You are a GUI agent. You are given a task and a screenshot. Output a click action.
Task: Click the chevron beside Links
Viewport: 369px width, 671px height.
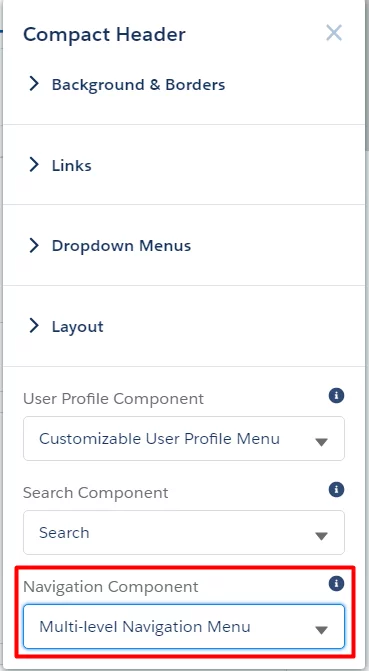(x=34, y=165)
